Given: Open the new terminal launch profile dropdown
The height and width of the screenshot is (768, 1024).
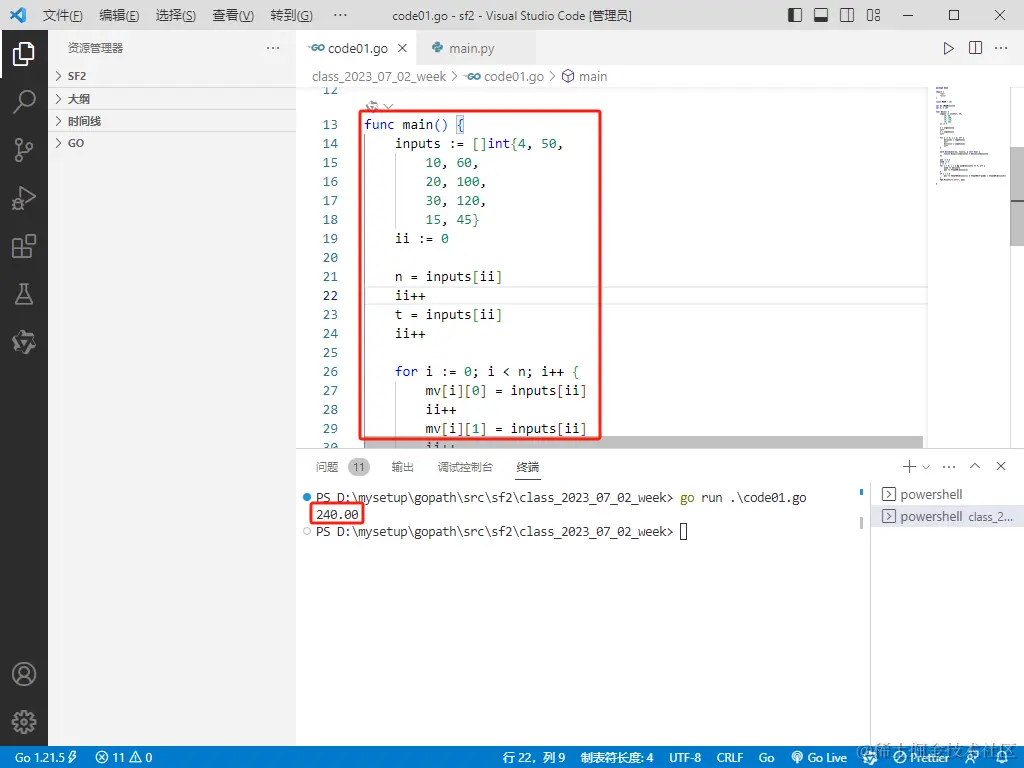Looking at the screenshot, I should pos(926,467).
